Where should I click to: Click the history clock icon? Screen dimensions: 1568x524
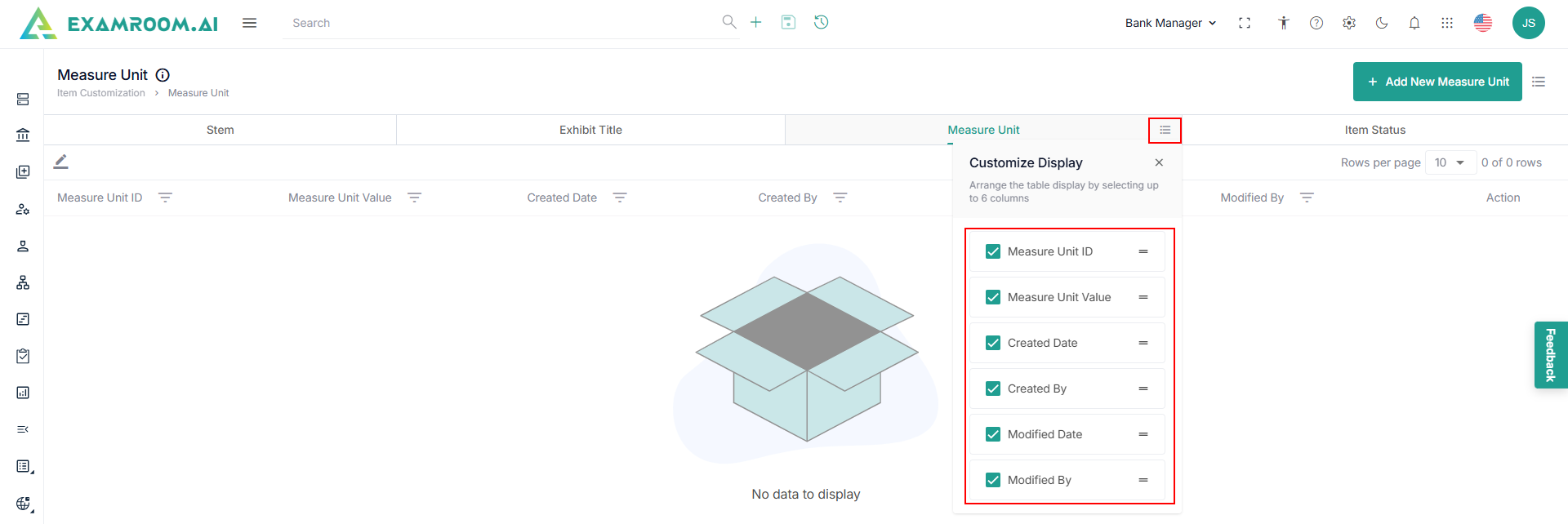822,22
